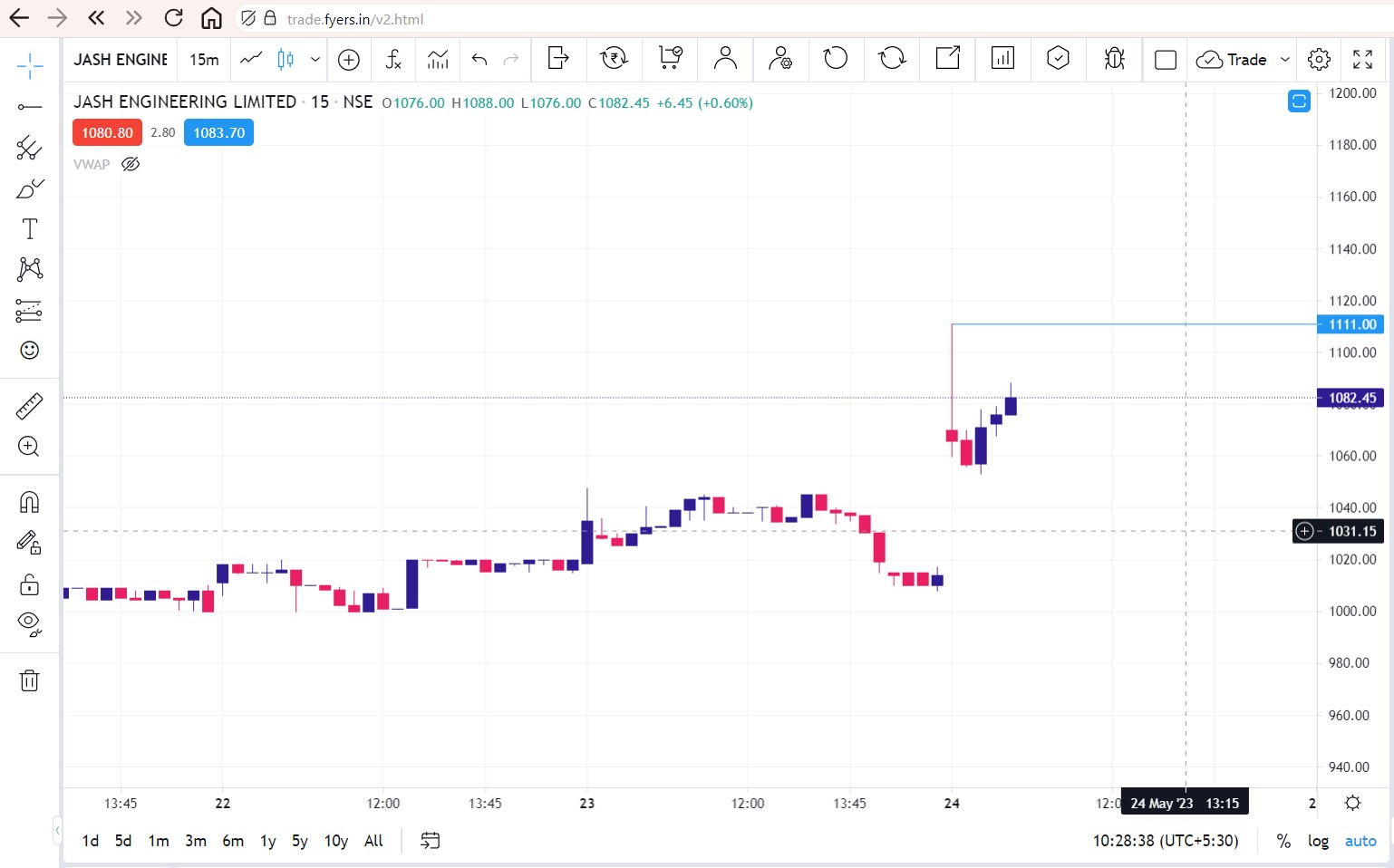
Task: Toggle auto scale mode
Action: coord(1360,841)
